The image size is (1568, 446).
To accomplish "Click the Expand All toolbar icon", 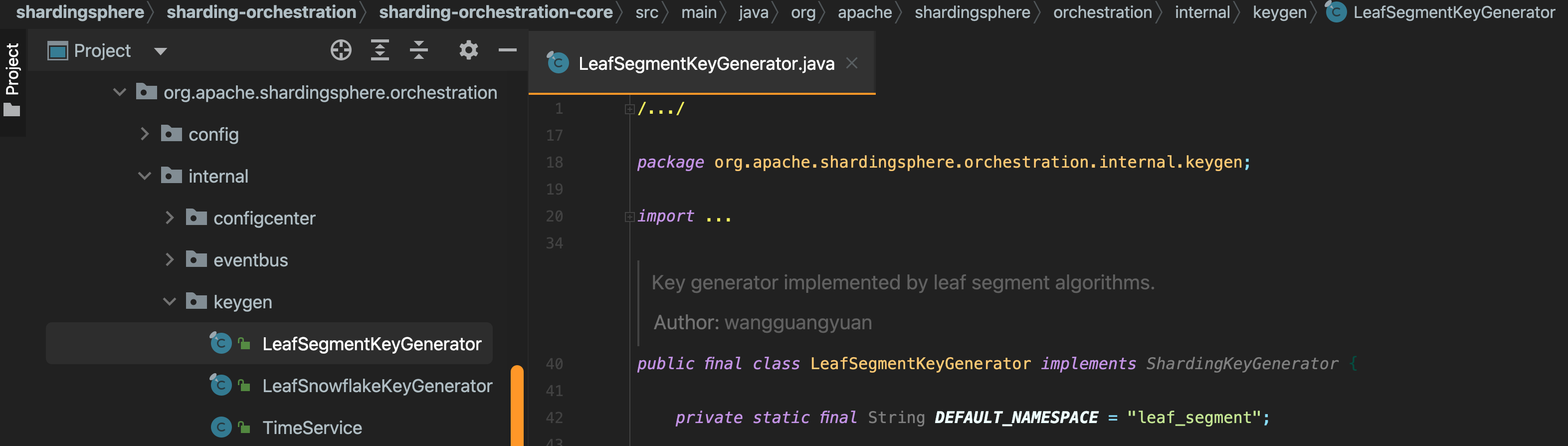I will click(380, 50).
